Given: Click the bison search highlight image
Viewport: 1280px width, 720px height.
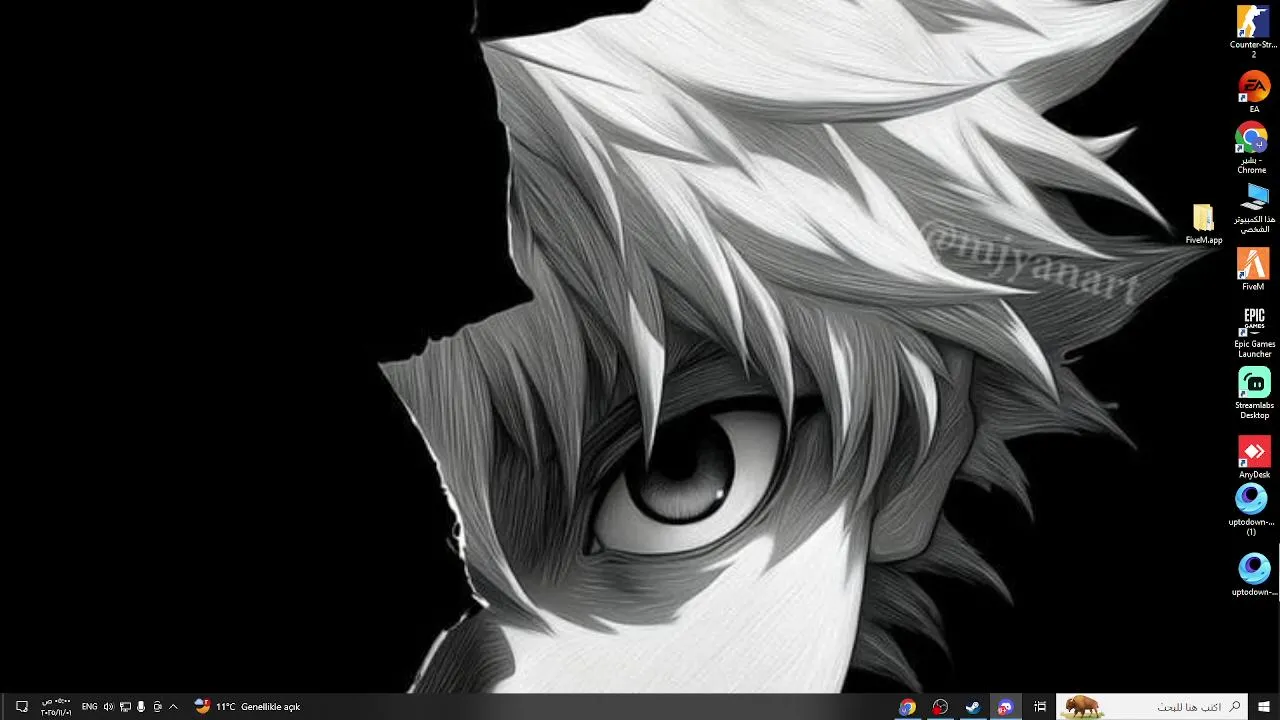Looking at the screenshot, I should (x=1083, y=707).
